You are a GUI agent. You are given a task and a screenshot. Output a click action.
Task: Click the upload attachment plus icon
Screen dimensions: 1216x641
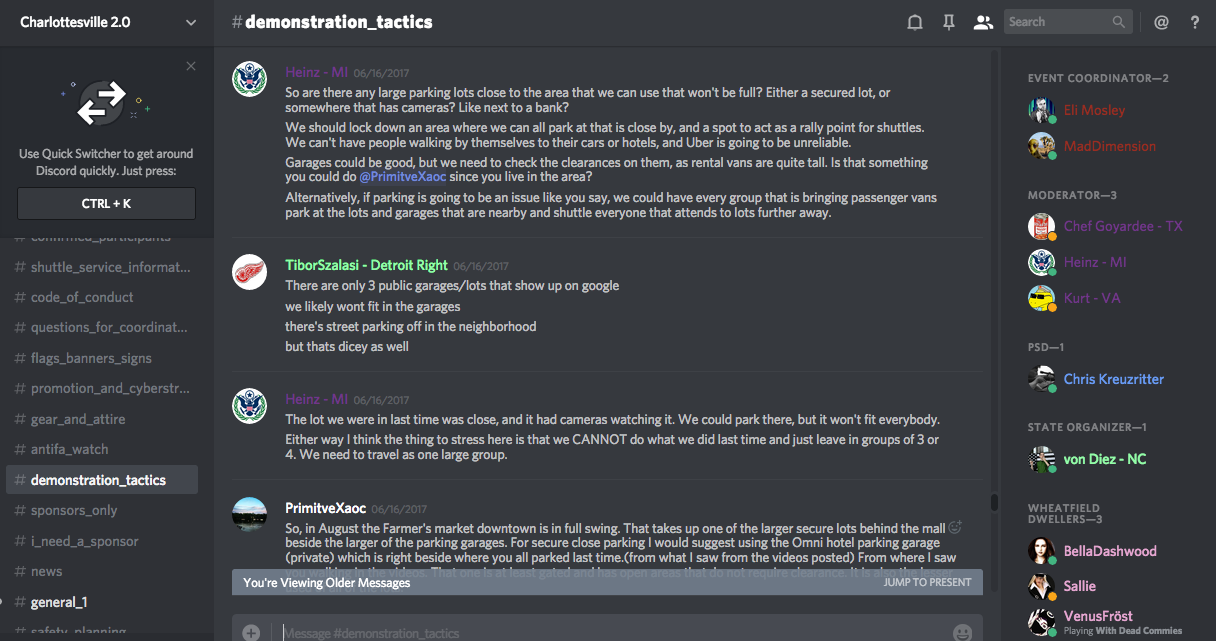251,632
